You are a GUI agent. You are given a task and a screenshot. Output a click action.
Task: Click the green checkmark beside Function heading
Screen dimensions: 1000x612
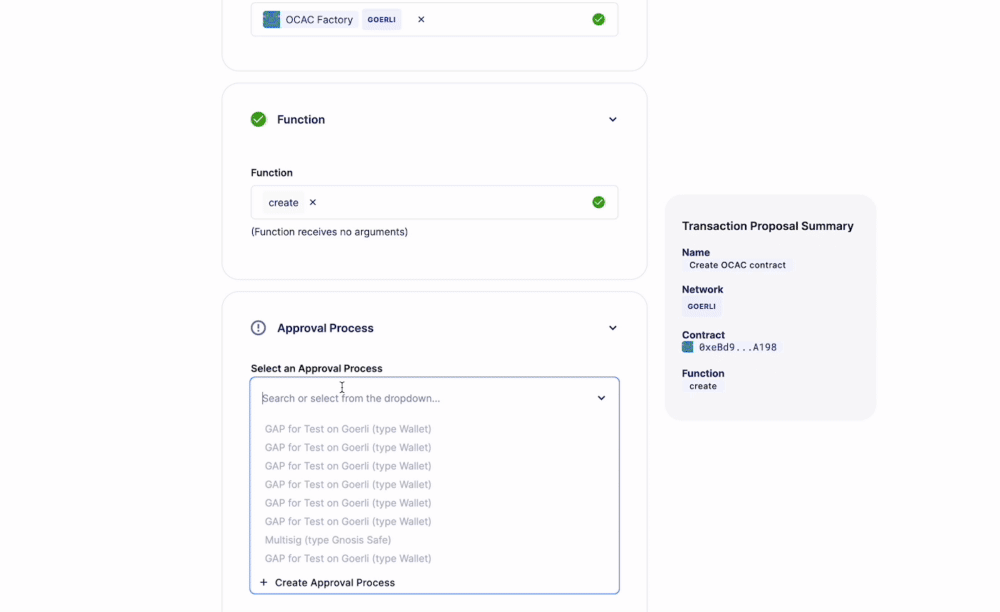click(x=258, y=119)
